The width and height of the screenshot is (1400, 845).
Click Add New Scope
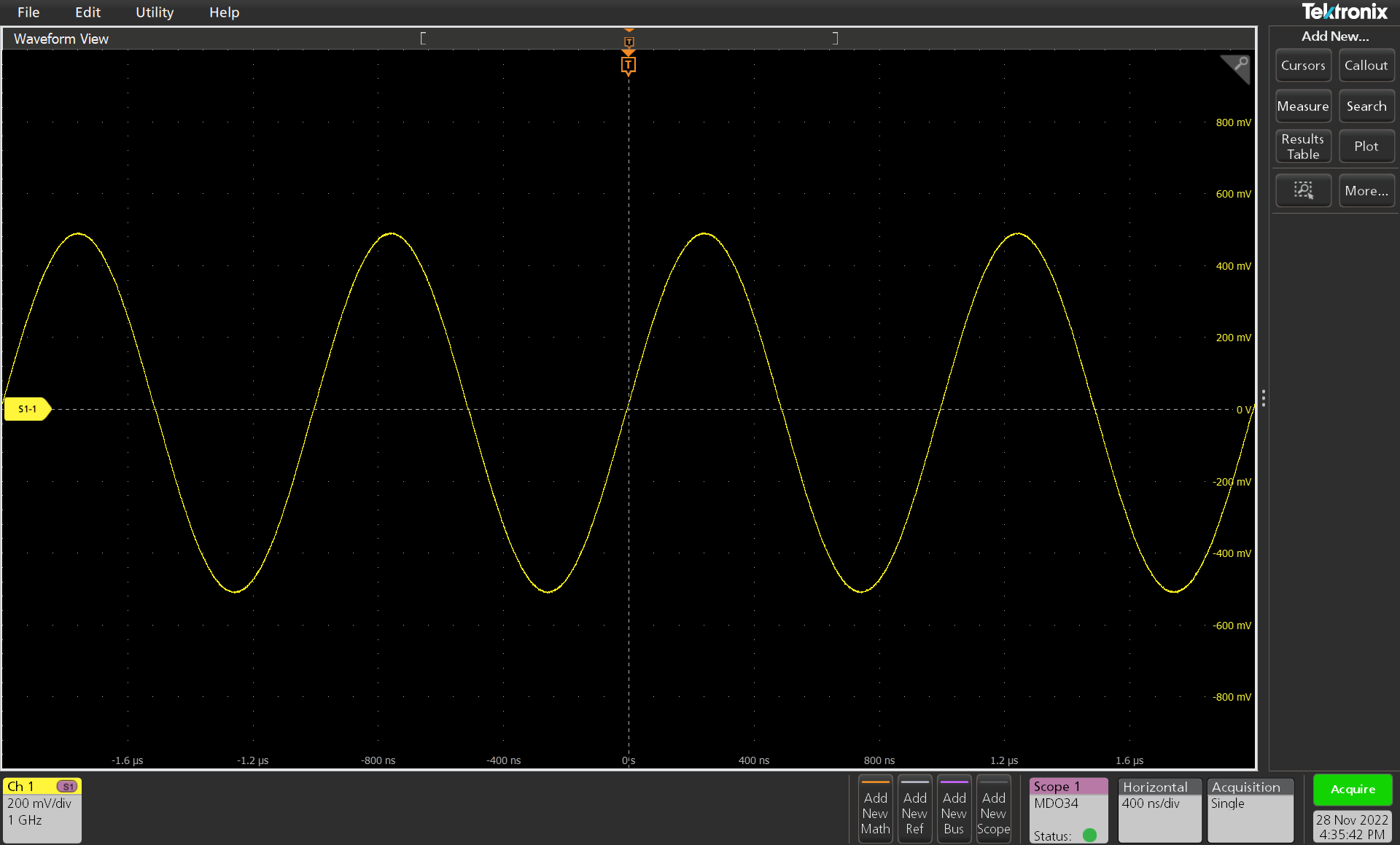993,810
